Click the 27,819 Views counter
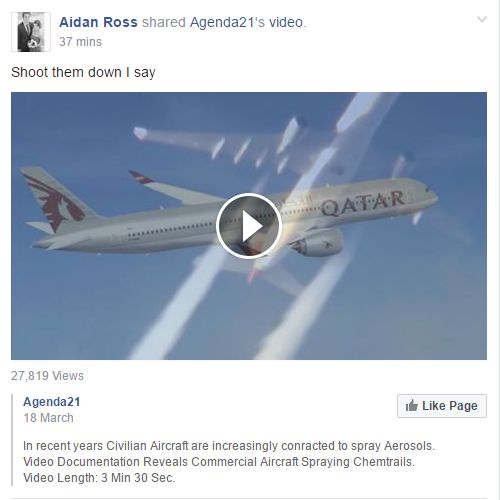The width and height of the screenshot is (500, 500). click(x=47, y=376)
